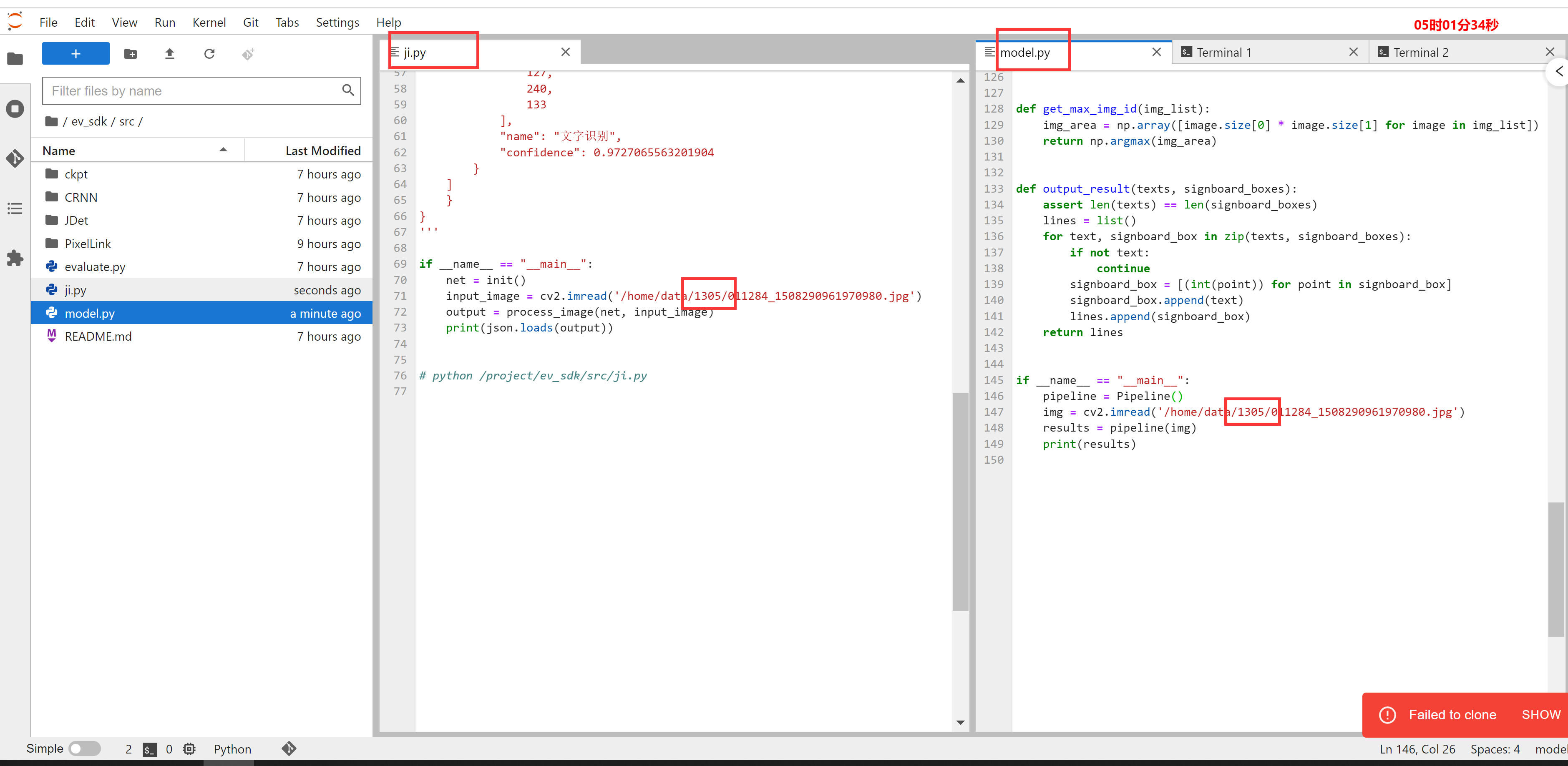This screenshot has width=1568, height=766.
Task: Click the New Folder toolbar icon
Action: [130, 54]
